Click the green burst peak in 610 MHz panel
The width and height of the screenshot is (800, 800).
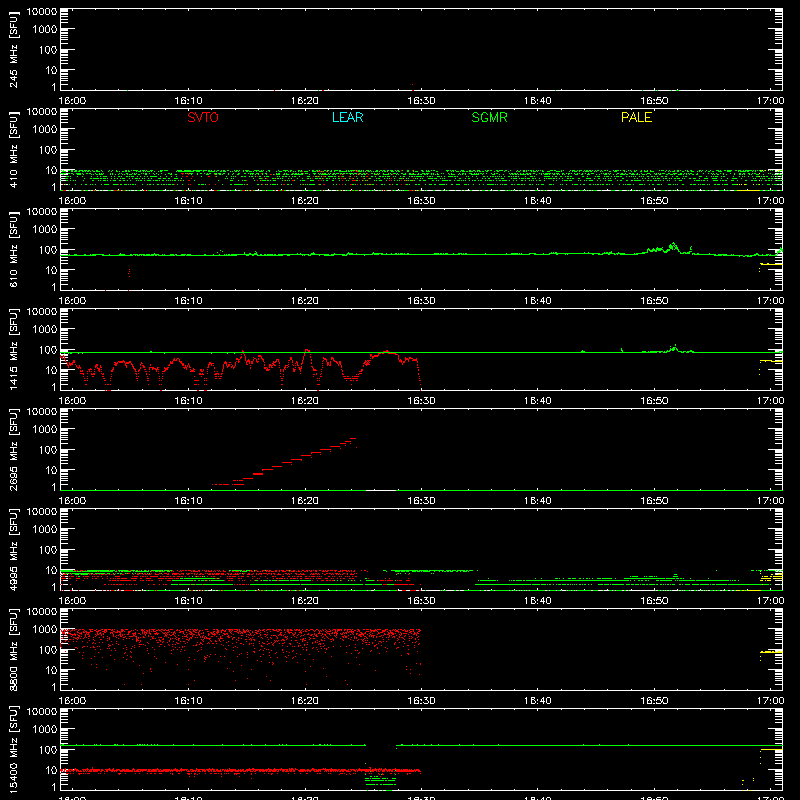(673, 245)
